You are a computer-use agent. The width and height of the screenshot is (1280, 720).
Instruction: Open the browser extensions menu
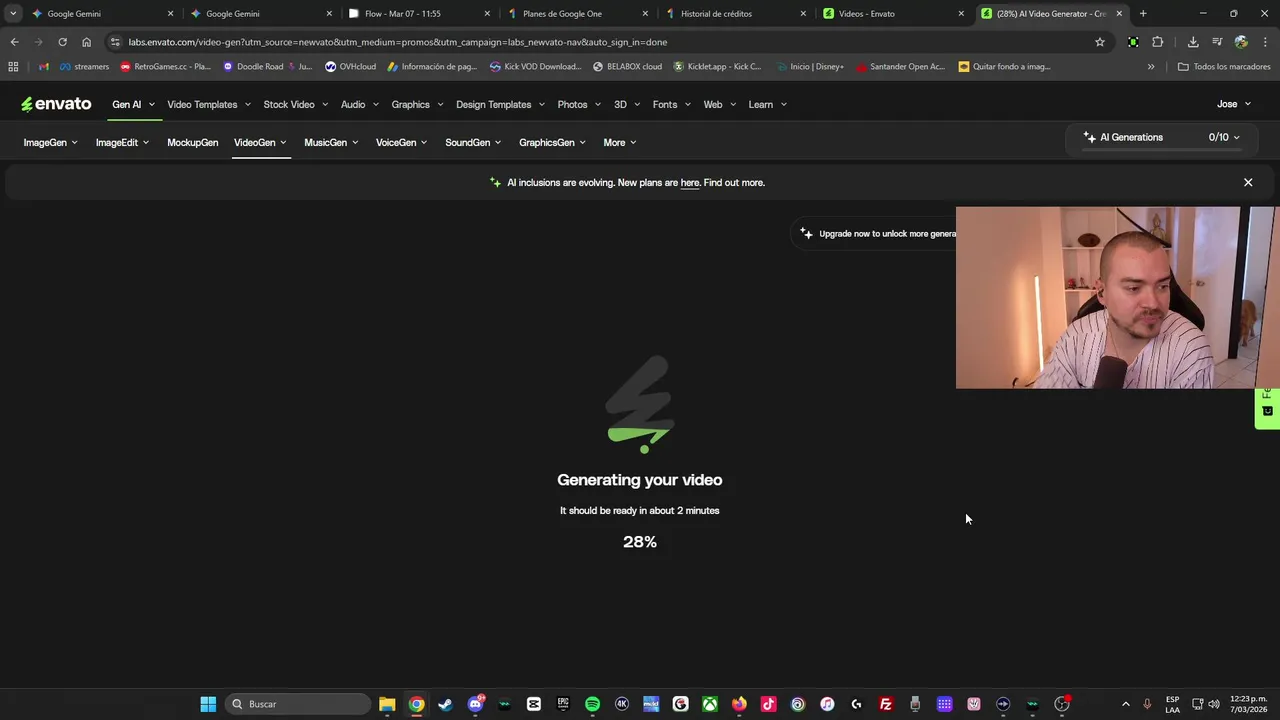(1158, 42)
